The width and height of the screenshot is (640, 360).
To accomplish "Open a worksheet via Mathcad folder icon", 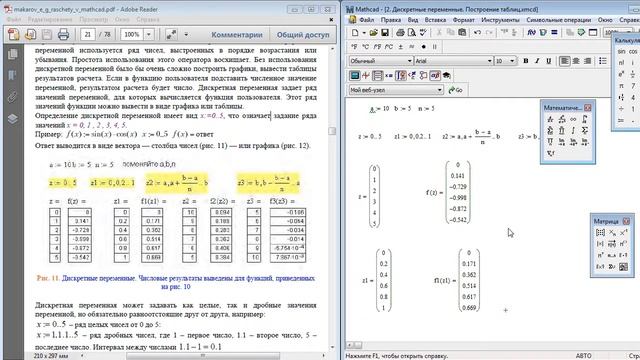I will [373, 33].
